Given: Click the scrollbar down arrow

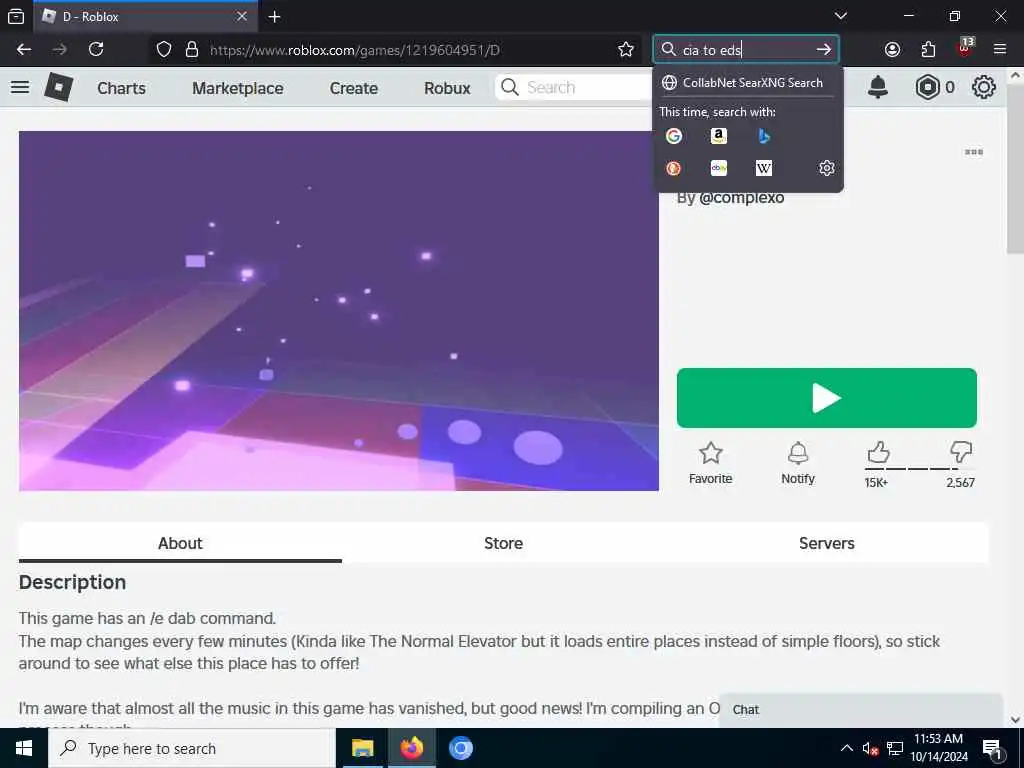Looking at the screenshot, I should pyautogui.click(x=1015, y=720).
